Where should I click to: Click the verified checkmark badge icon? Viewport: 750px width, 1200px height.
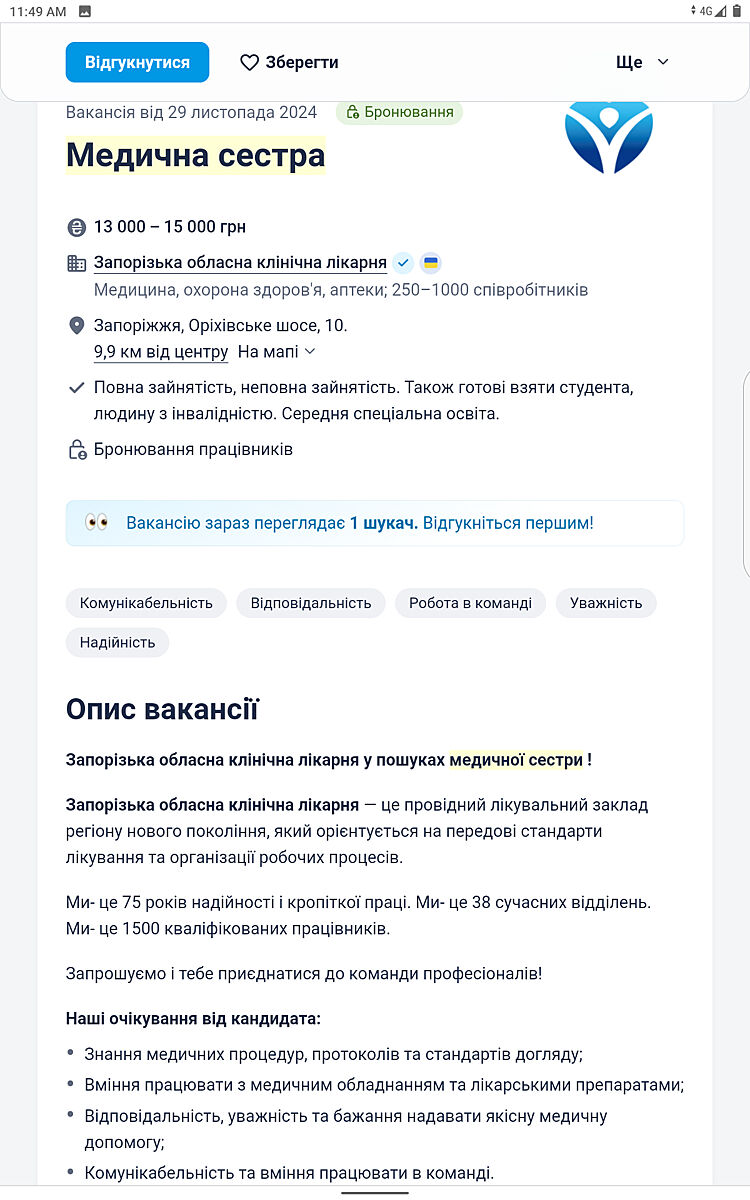[x=403, y=263]
